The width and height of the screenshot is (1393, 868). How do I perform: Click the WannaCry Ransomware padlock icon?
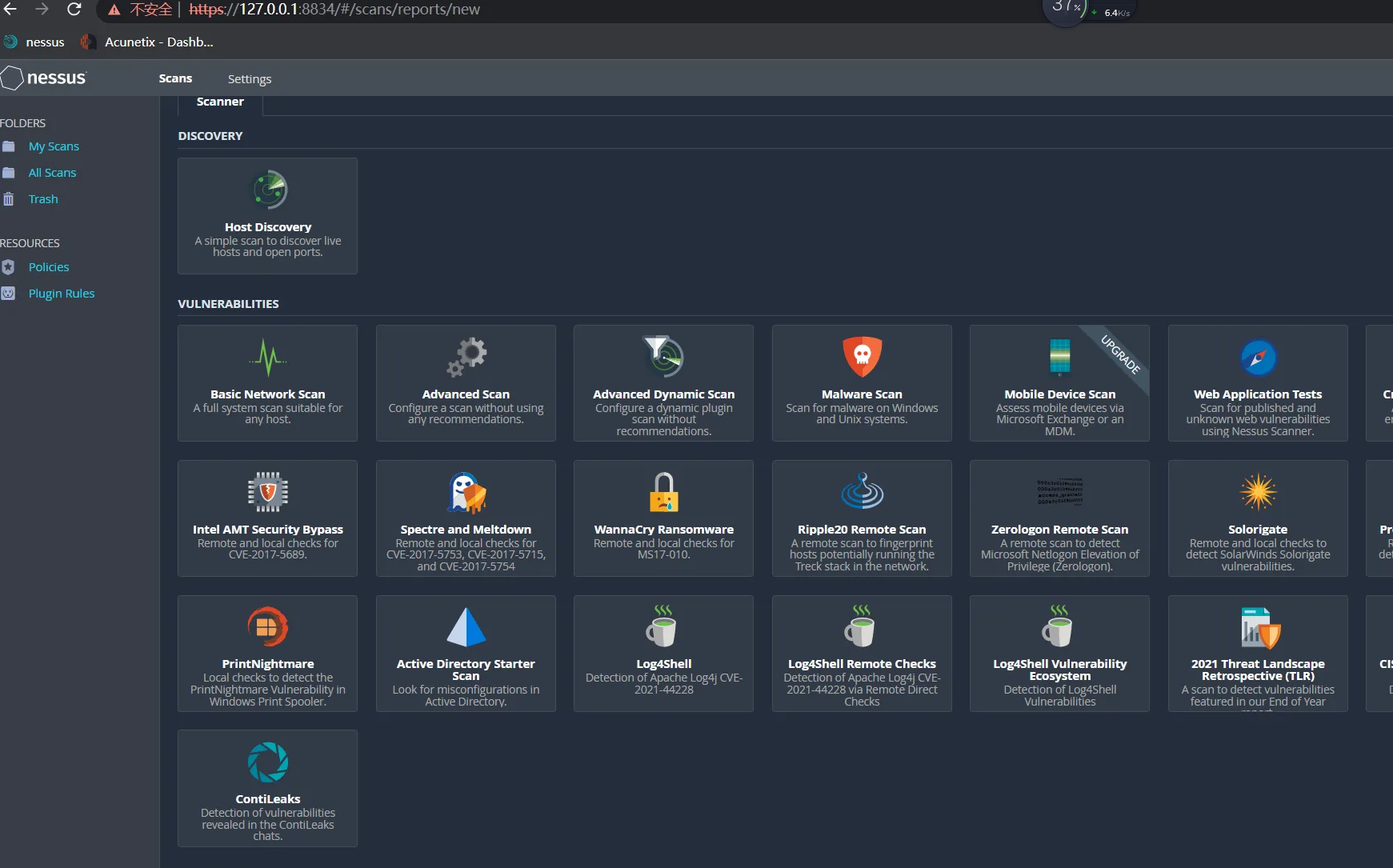click(664, 492)
